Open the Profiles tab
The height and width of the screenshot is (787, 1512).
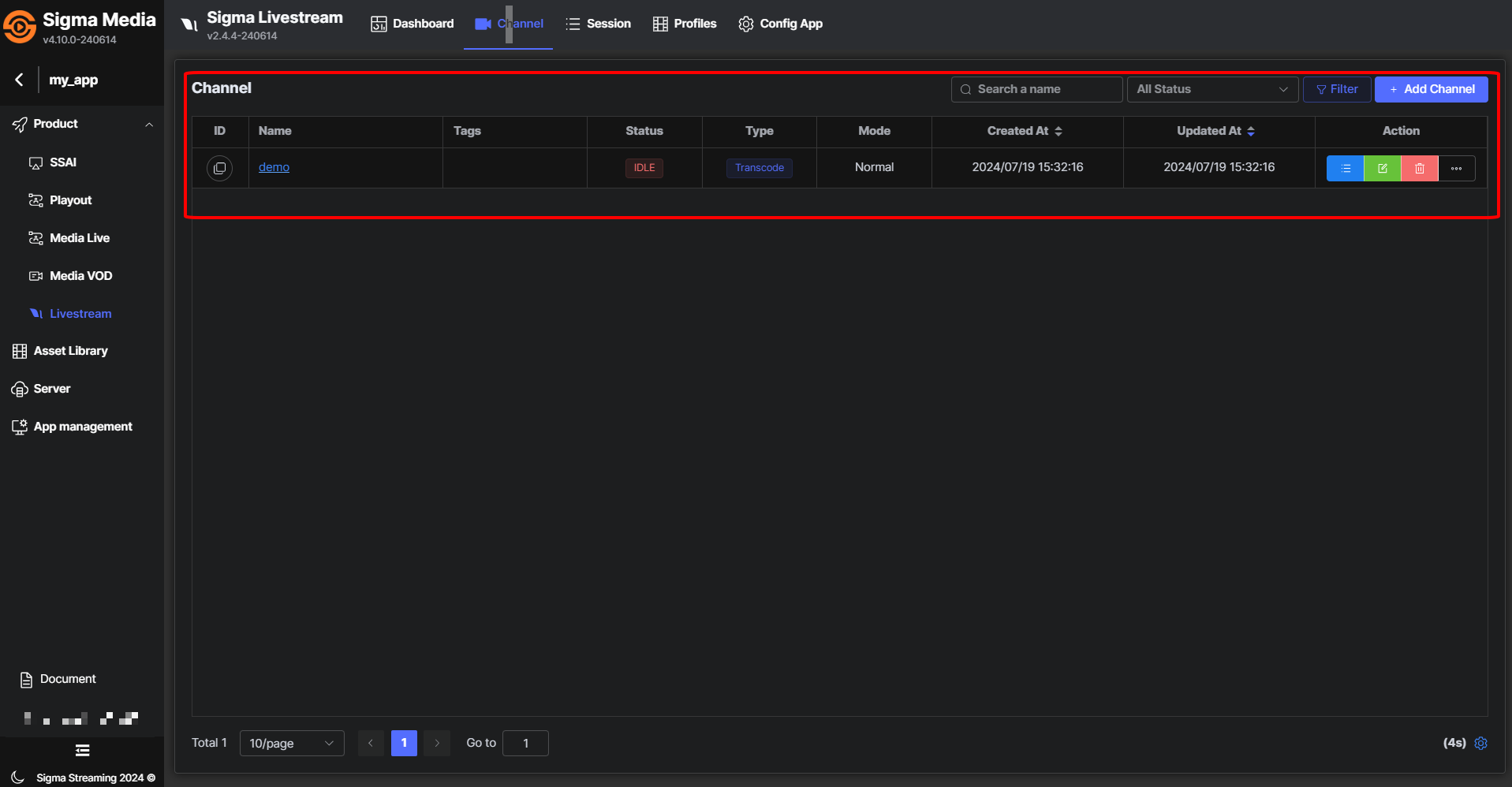click(x=685, y=24)
